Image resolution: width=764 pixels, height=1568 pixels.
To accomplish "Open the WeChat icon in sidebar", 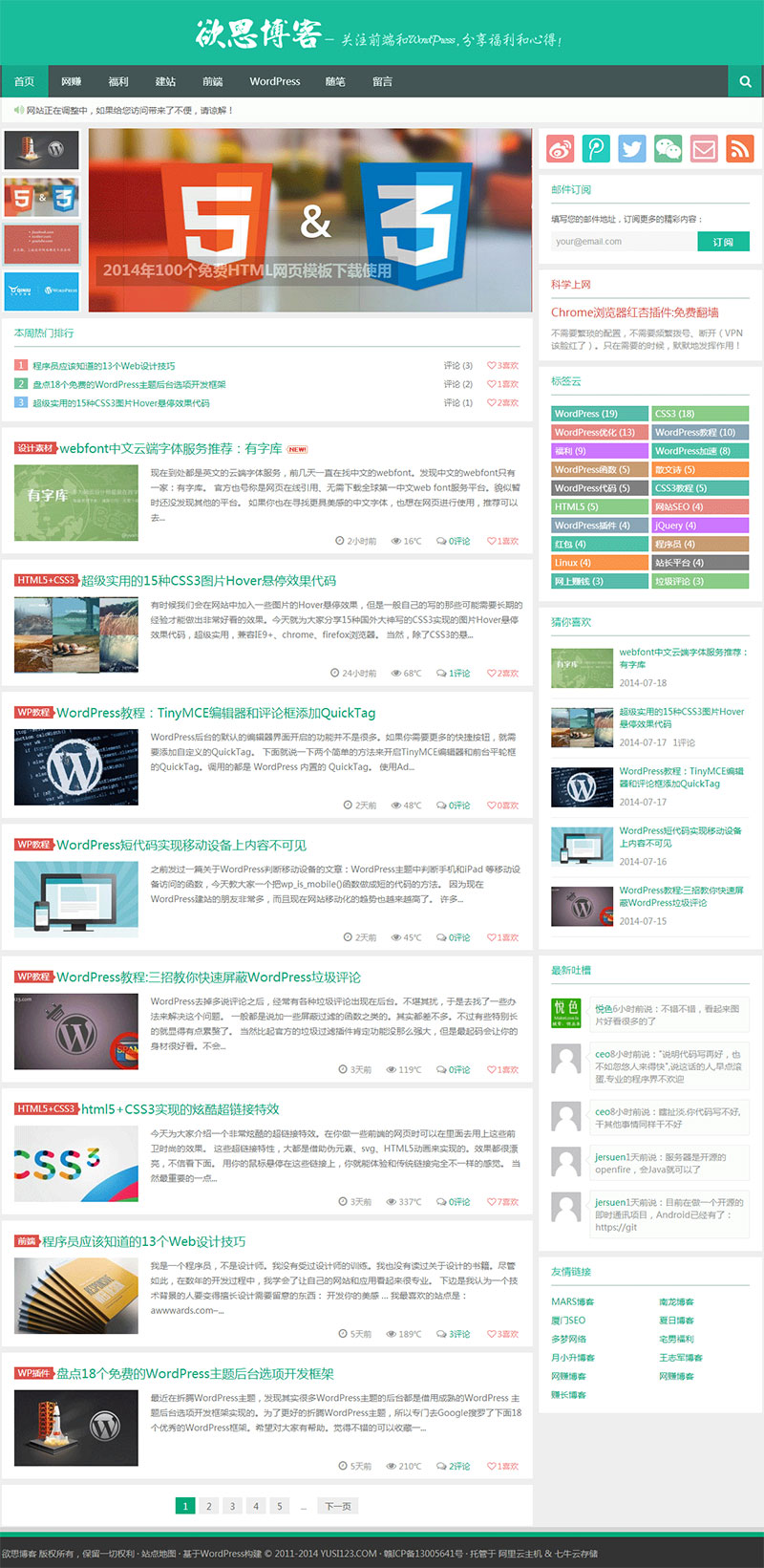I will coord(668,148).
